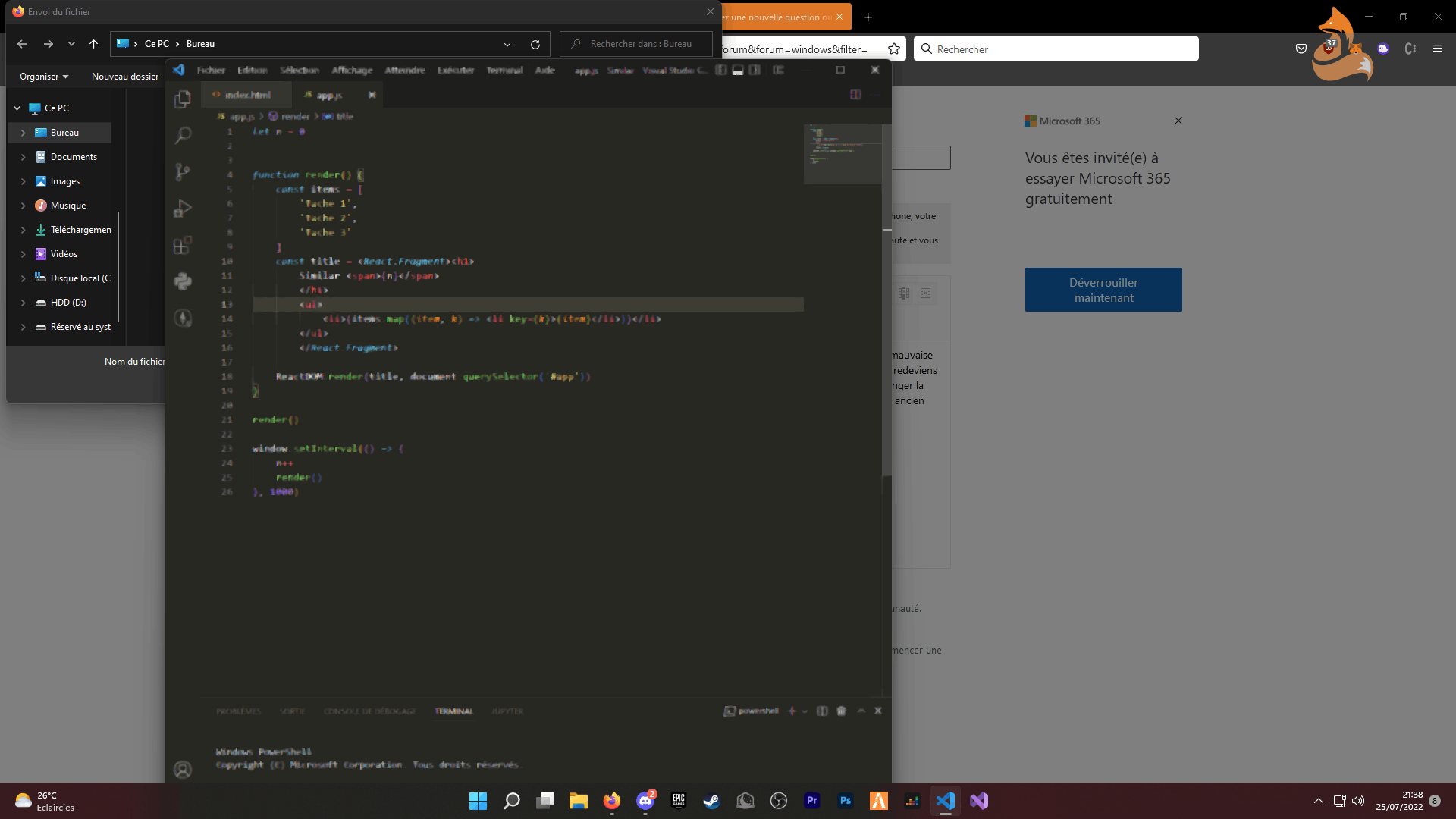The height and width of the screenshot is (819, 1456).
Task: Open the Search view in VS Code sidebar
Action: 183,136
